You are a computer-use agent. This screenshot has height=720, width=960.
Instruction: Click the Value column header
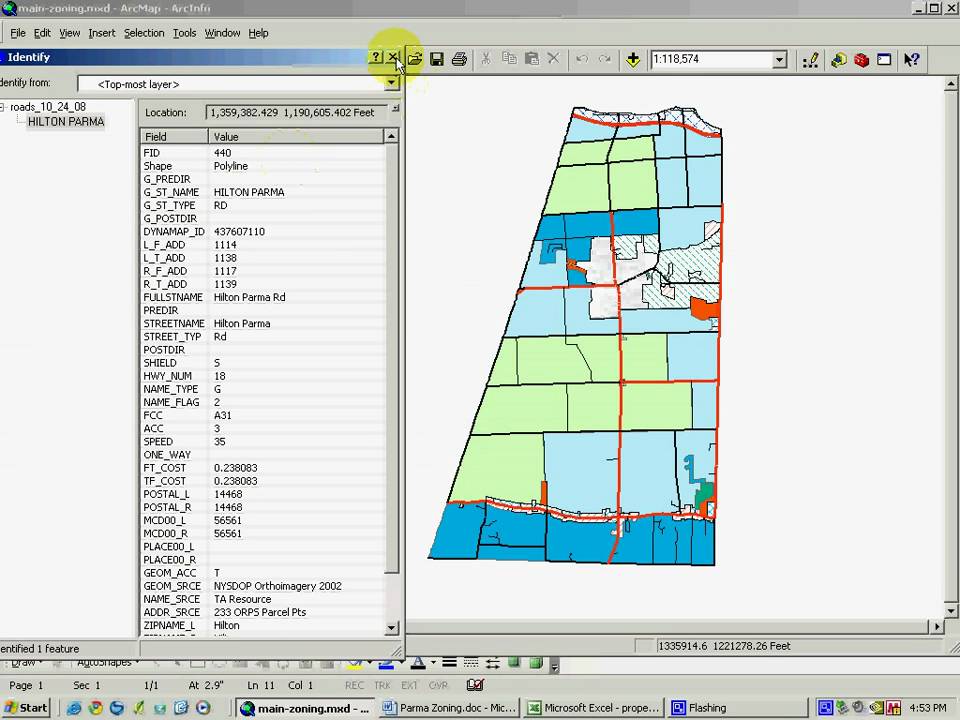tap(296, 137)
